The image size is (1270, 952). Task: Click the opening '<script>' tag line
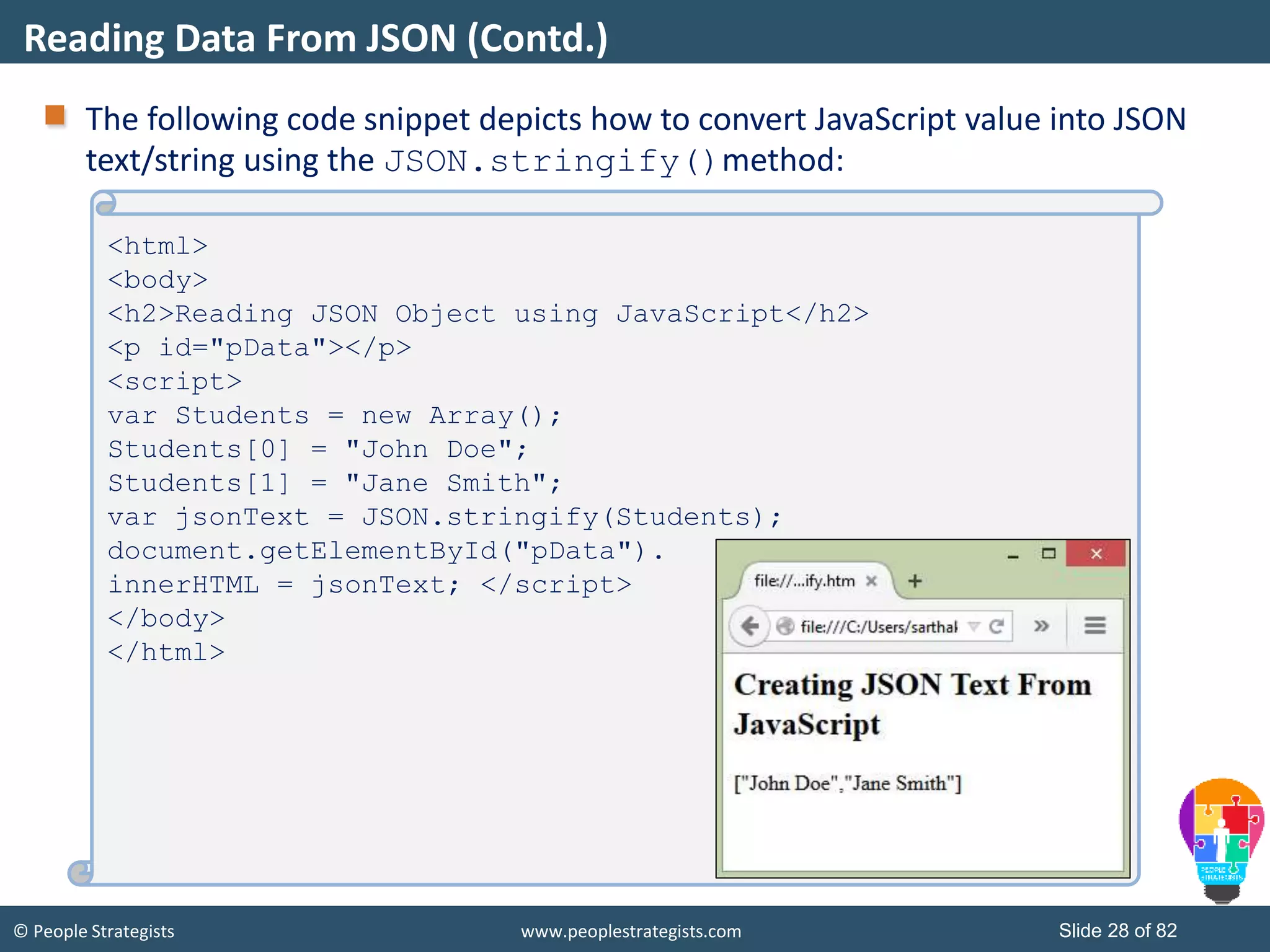[175, 382]
